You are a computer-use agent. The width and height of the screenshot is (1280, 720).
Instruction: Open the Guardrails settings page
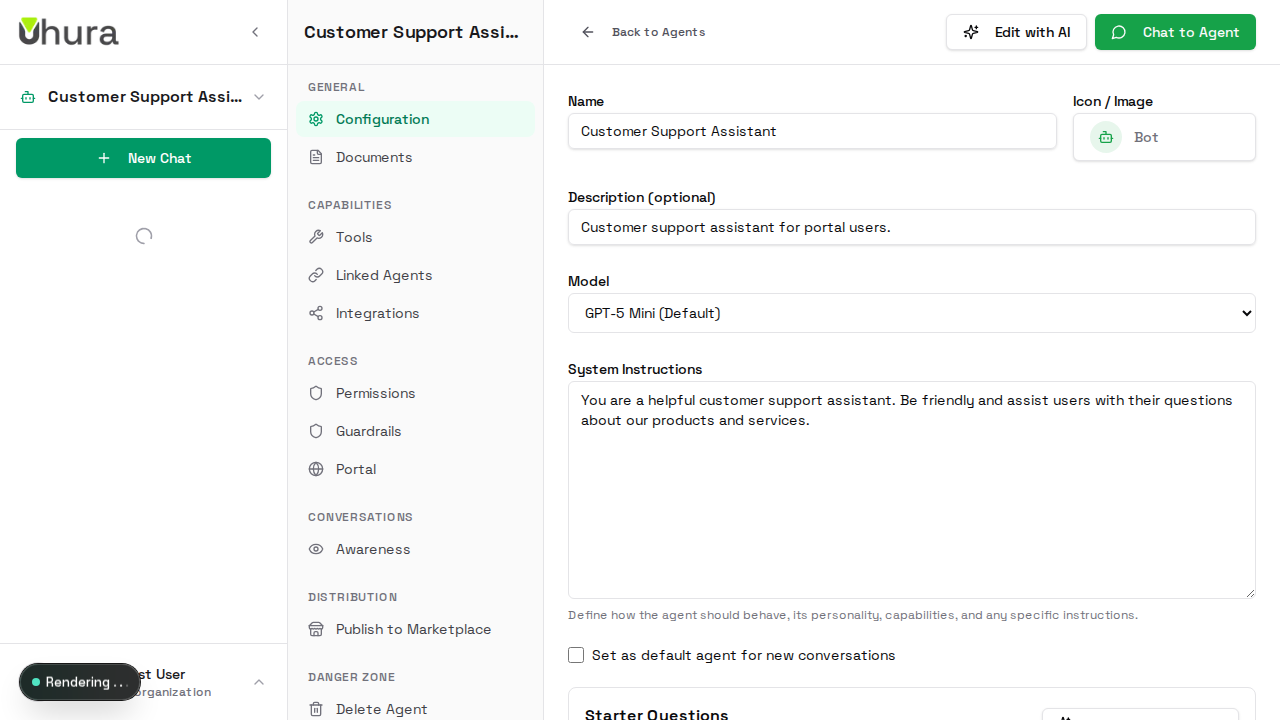pos(368,431)
